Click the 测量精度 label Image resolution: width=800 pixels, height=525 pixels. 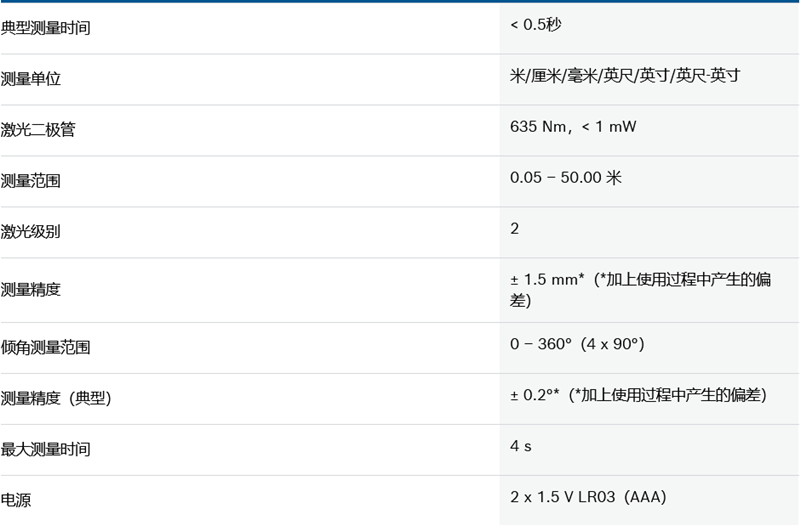(31, 290)
